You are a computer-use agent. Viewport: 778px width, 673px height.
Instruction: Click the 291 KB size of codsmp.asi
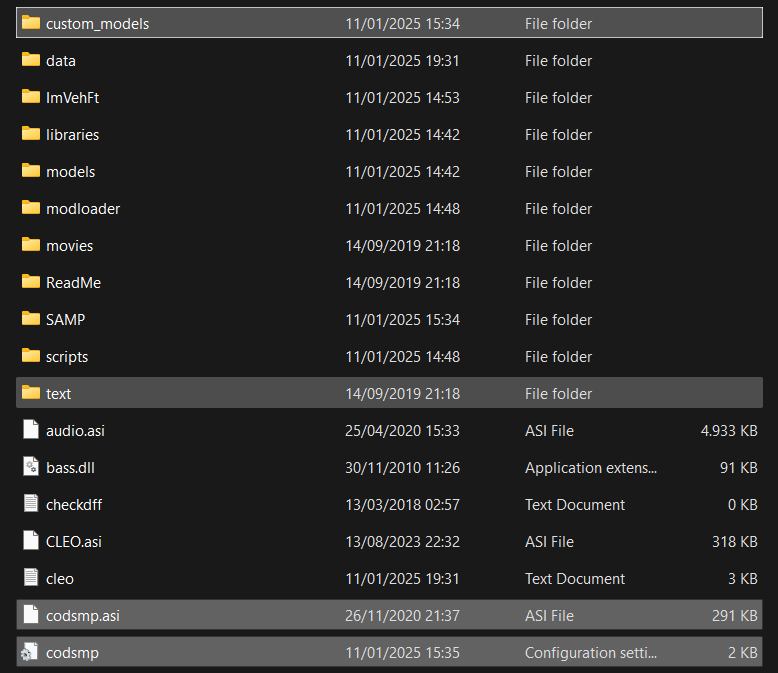pos(735,616)
